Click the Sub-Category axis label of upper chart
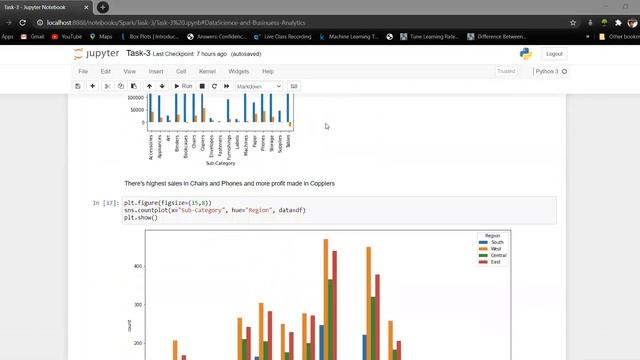Viewport: 640px width, 360px height. (x=220, y=163)
